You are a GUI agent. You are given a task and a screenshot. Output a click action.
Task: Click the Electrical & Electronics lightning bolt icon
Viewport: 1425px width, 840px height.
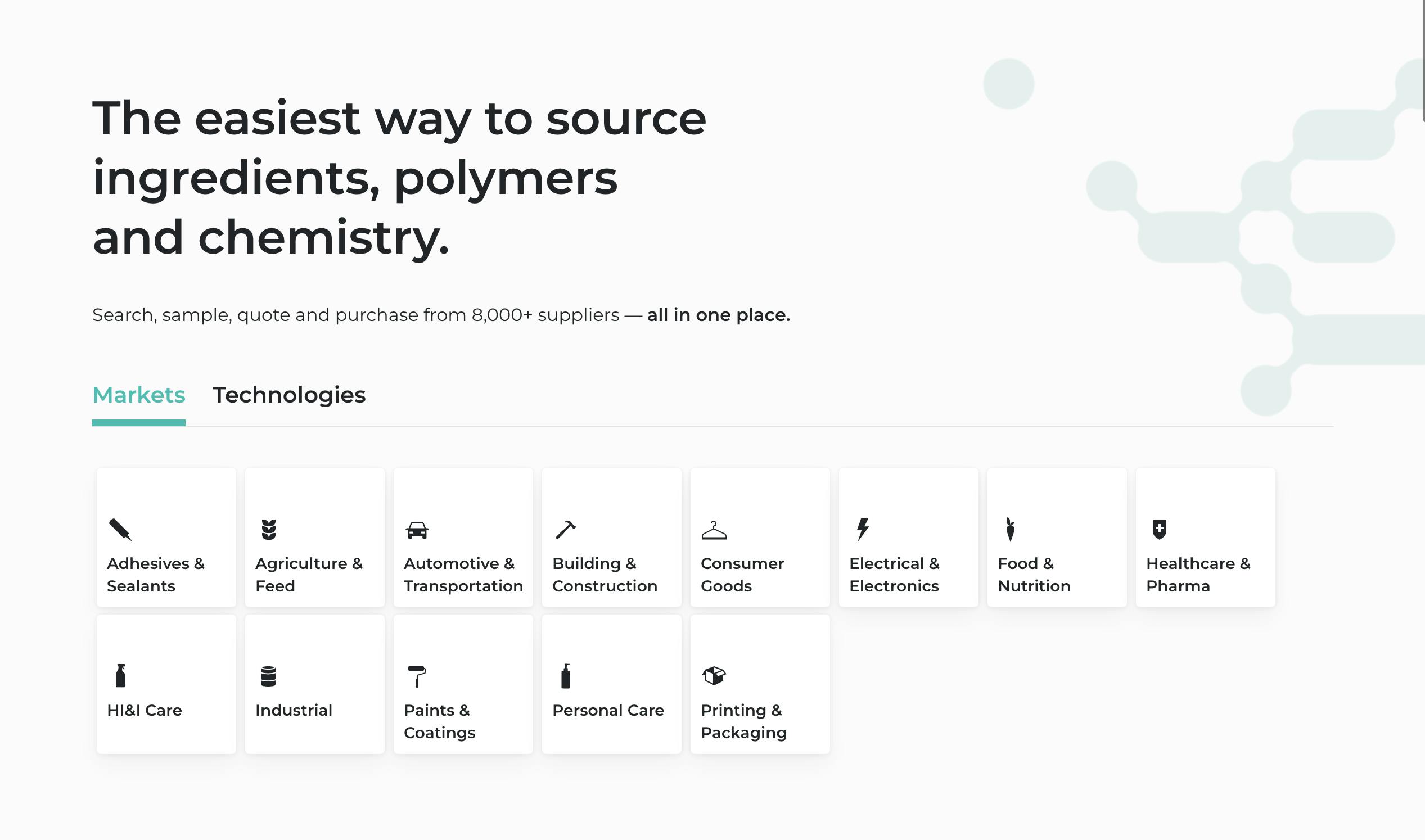click(x=863, y=530)
